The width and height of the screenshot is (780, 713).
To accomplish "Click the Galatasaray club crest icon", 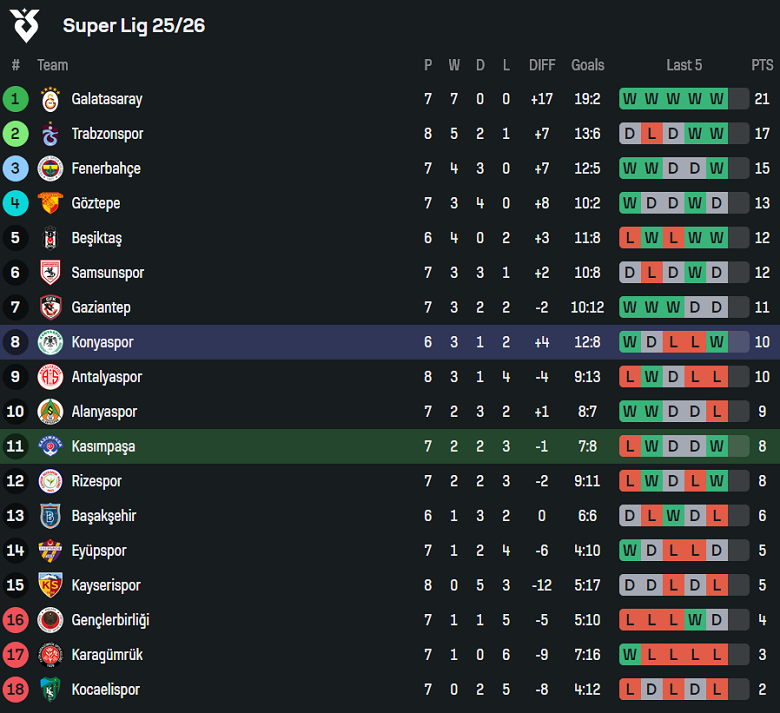I will (x=50, y=99).
